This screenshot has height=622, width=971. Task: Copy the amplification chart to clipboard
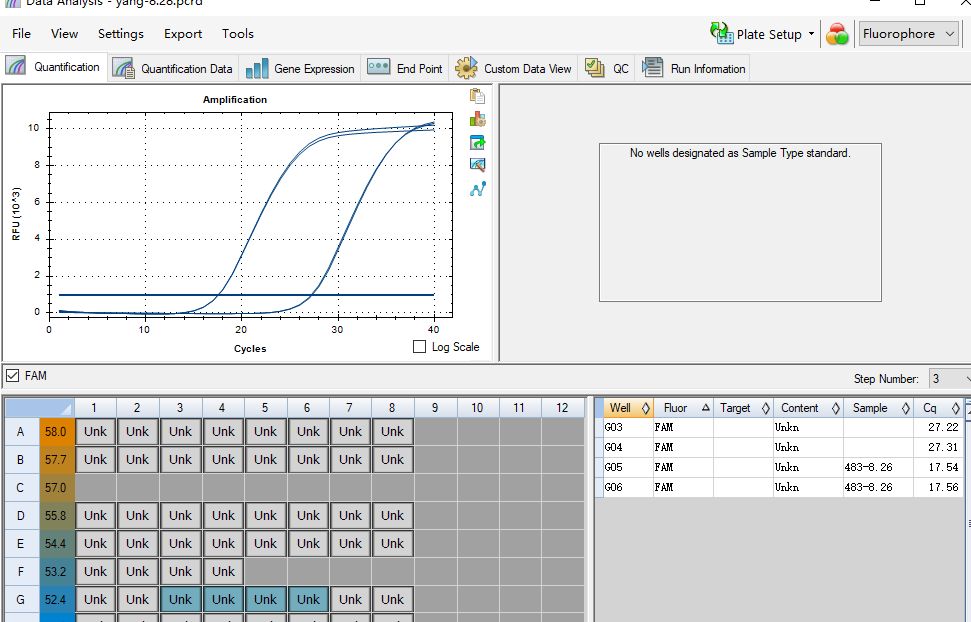(477, 96)
